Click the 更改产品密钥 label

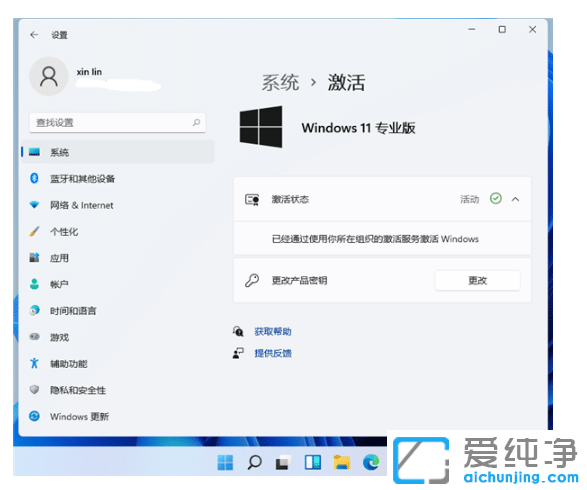[x=299, y=280]
